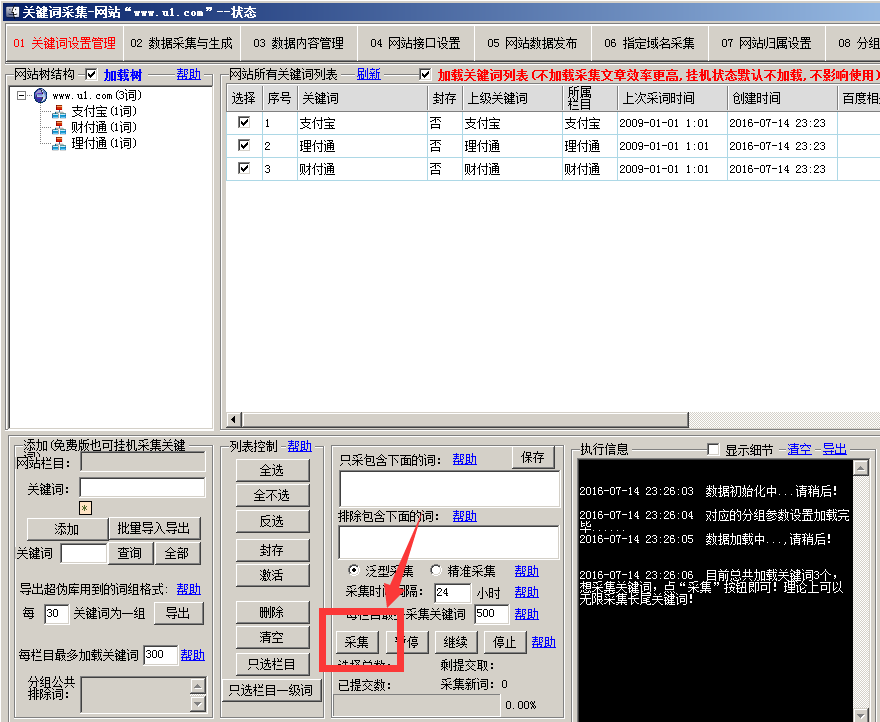The height and width of the screenshot is (722, 880).
Task: Uncheck row 3 财付通 checkbox
Action: [x=244, y=168]
